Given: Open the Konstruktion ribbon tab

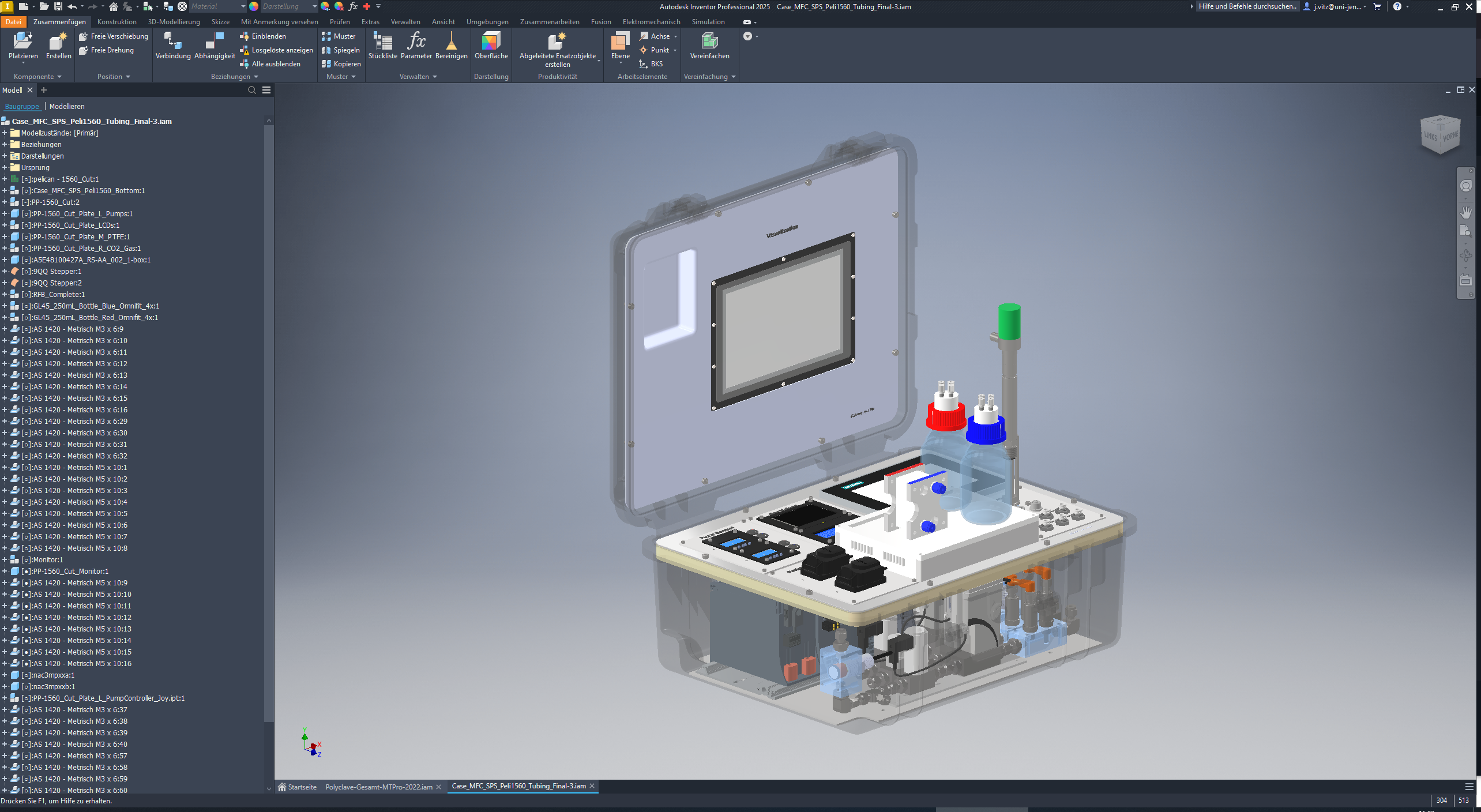Looking at the screenshot, I should pyautogui.click(x=116, y=22).
